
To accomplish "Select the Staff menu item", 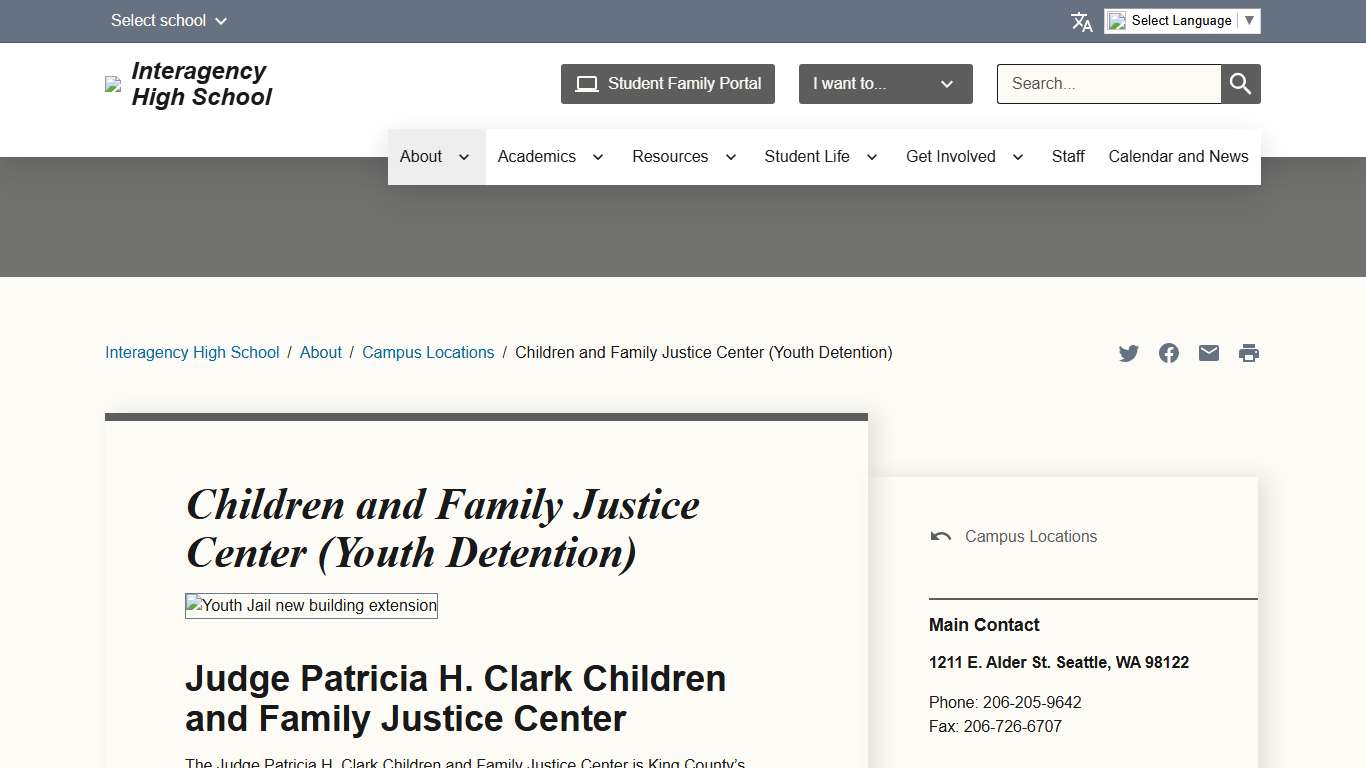I will (x=1068, y=156).
